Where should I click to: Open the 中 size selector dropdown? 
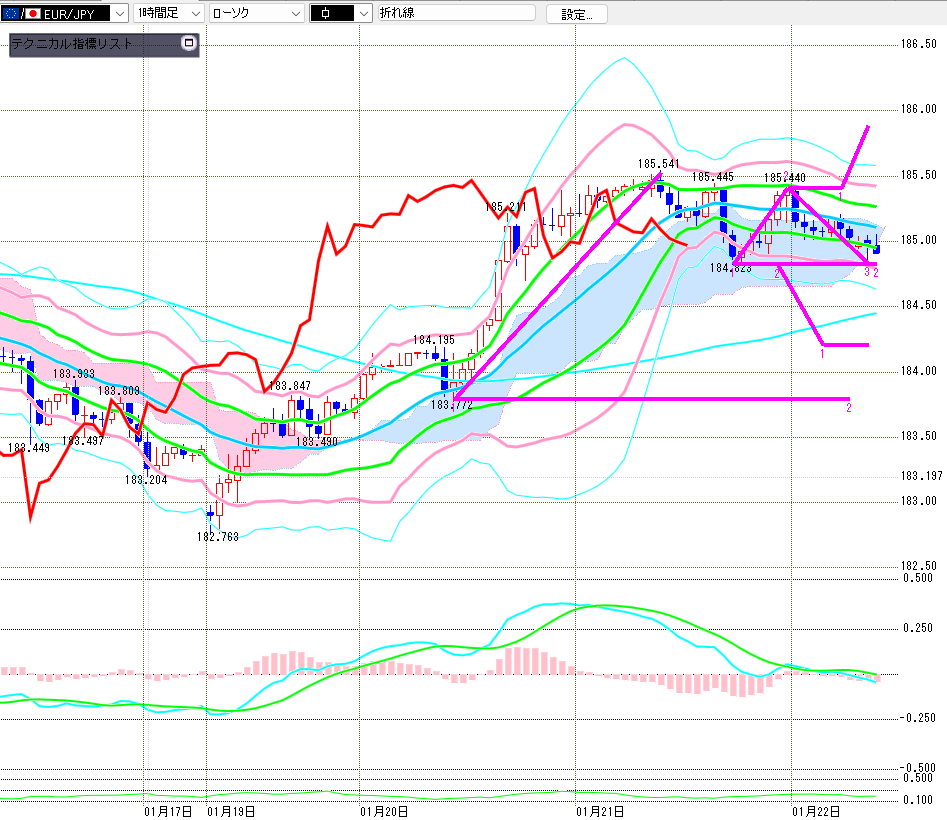[362, 14]
